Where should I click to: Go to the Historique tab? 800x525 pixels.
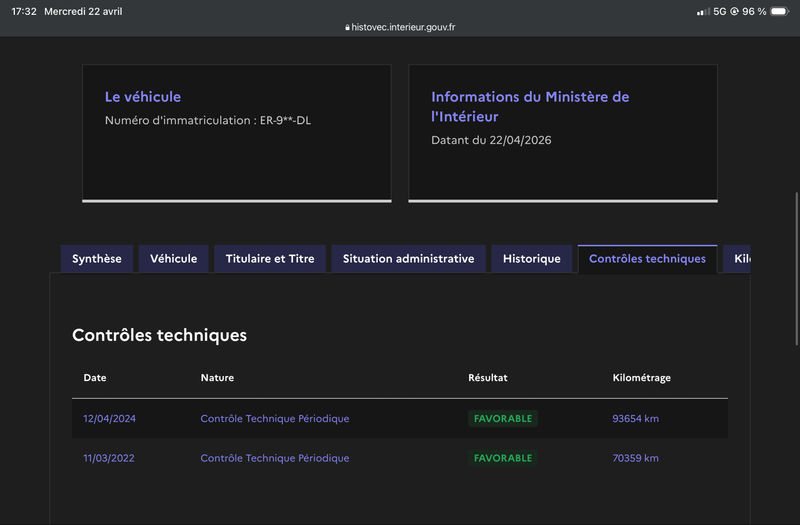[532, 259]
